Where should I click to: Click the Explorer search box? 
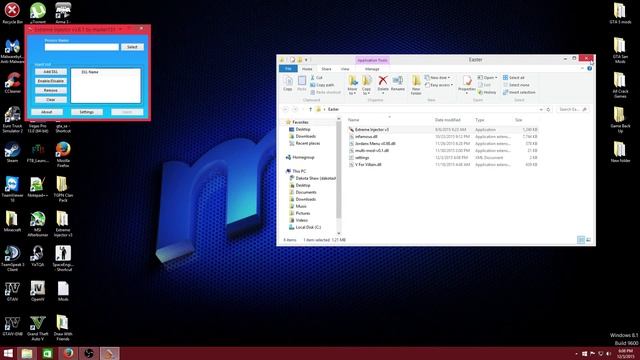tap(572, 109)
